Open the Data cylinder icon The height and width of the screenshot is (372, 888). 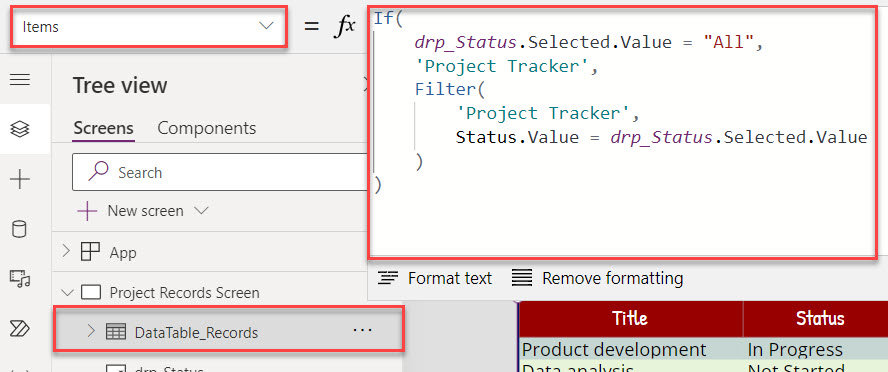19,230
